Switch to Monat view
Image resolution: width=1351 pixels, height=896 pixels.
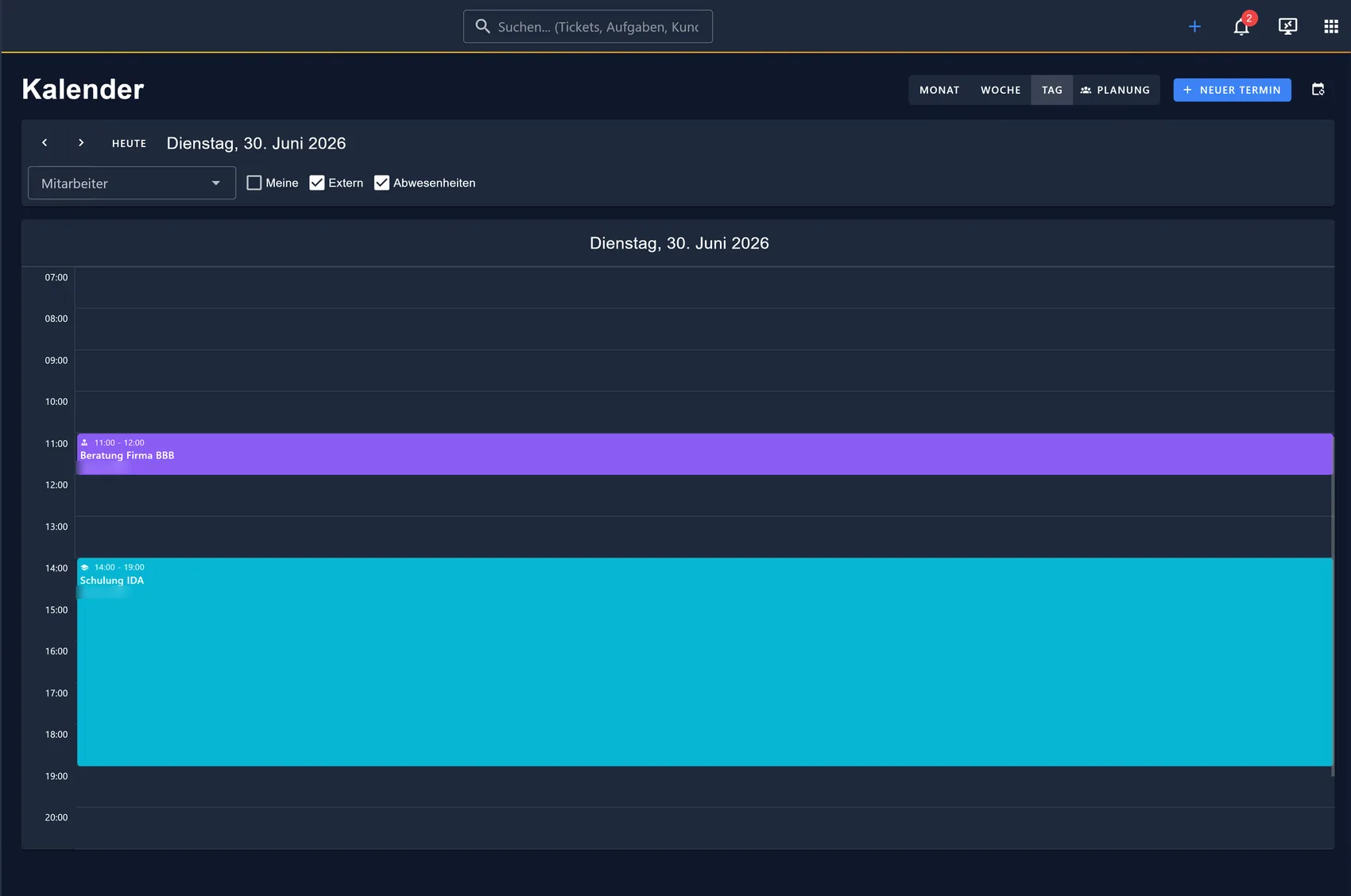coord(939,90)
